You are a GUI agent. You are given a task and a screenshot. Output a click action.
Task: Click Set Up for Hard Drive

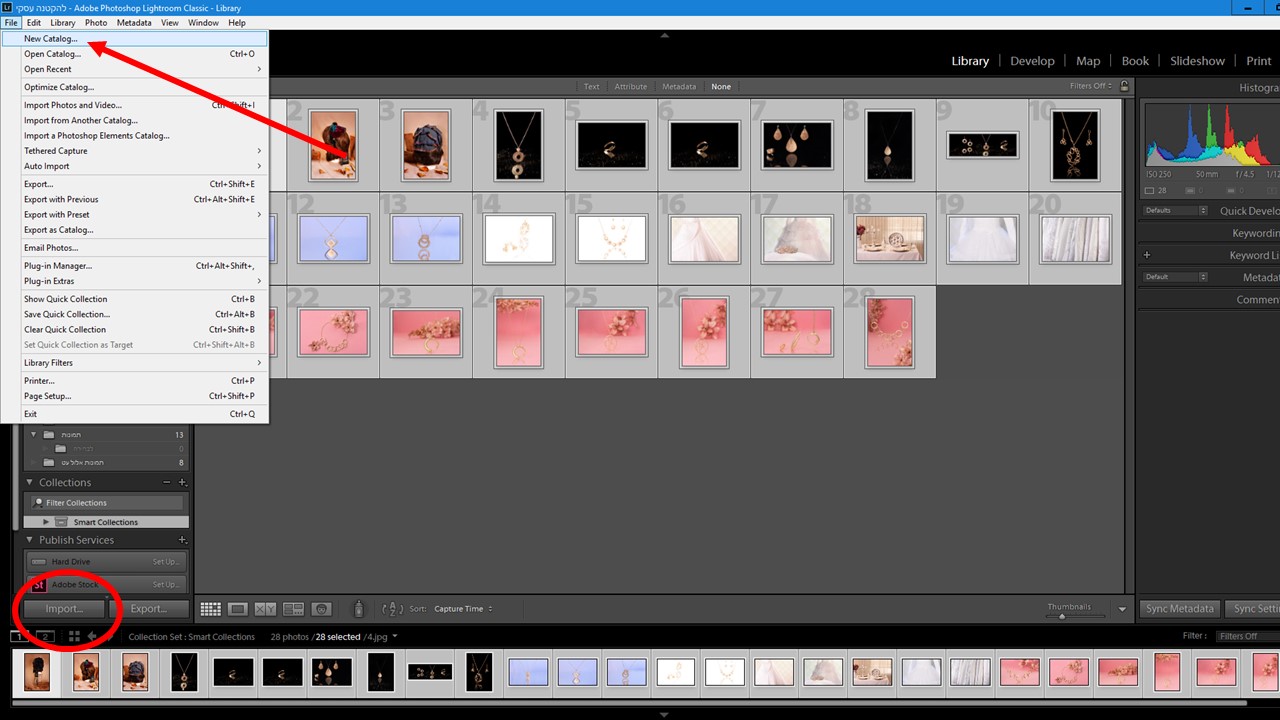[166, 562]
